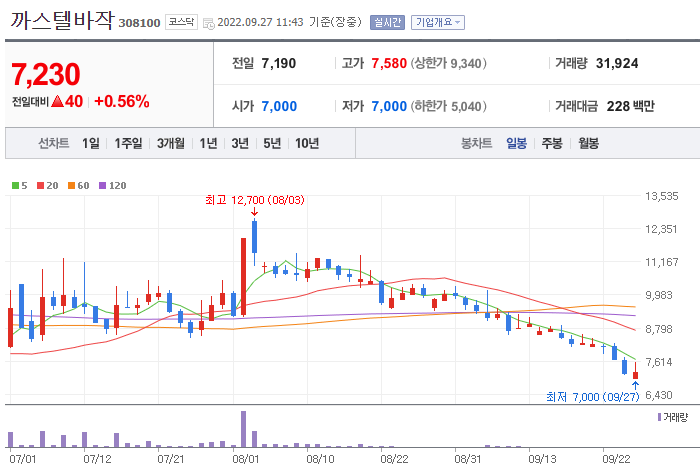Switch to 월봉 monthly candle chart

click(x=588, y=143)
